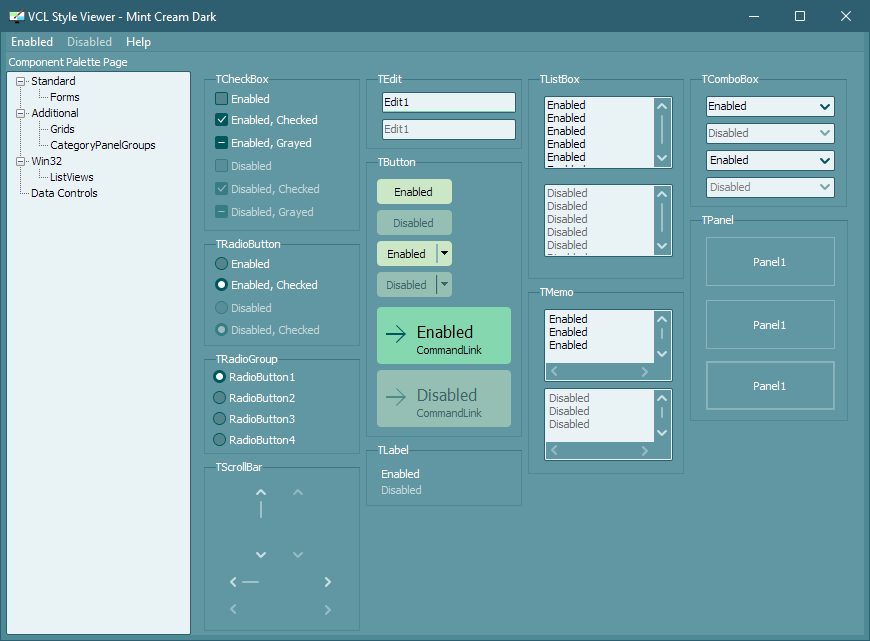Click down arrow of the disabled TListBox scrollbar
The image size is (870, 641).
pyautogui.click(x=661, y=245)
